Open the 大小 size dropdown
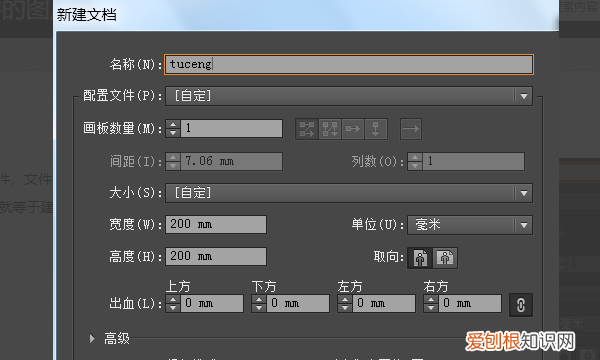600x360 pixels. pos(349,193)
